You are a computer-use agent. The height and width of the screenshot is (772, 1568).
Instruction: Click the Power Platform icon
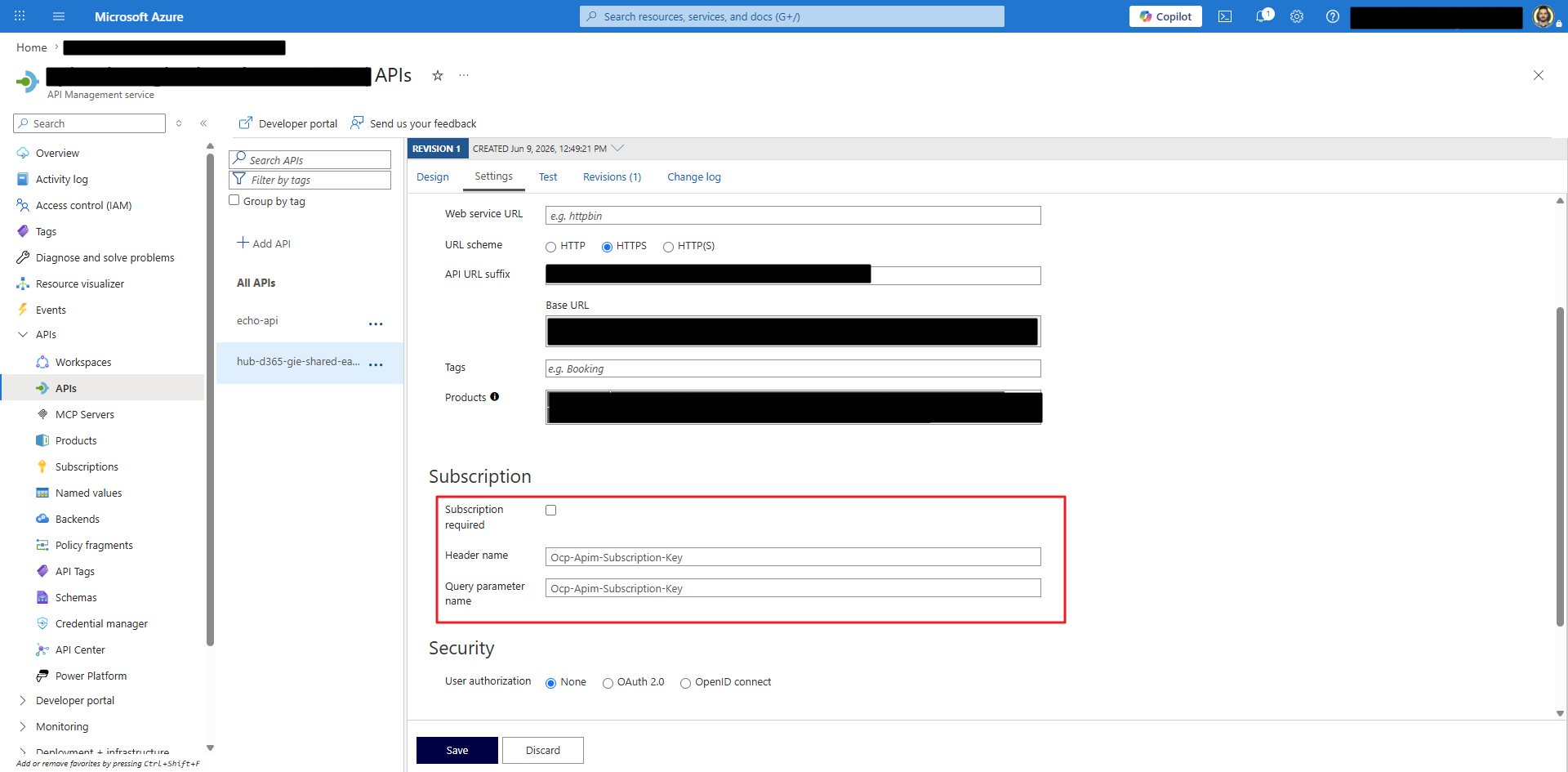tap(42, 676)
